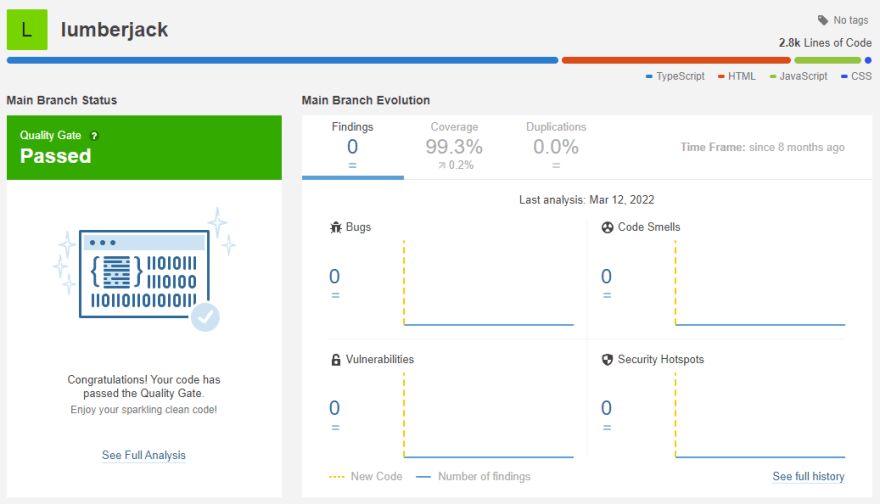Click the No tags label

tap(850, 20)
